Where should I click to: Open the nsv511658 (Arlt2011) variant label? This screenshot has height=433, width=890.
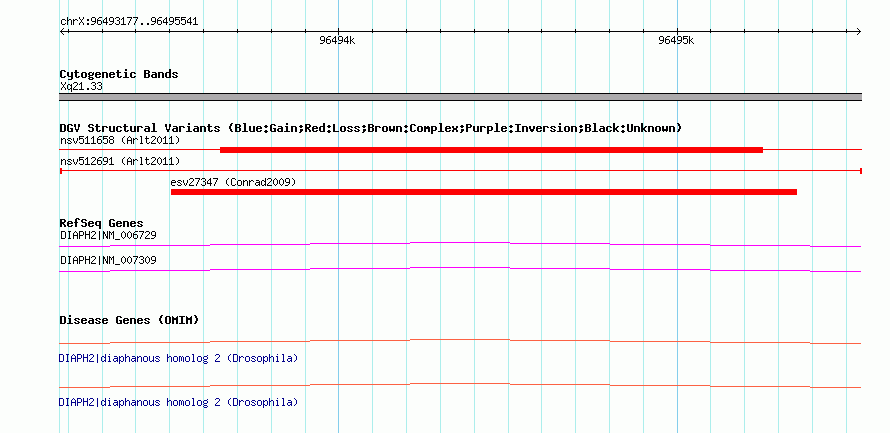tap(120, 140)
